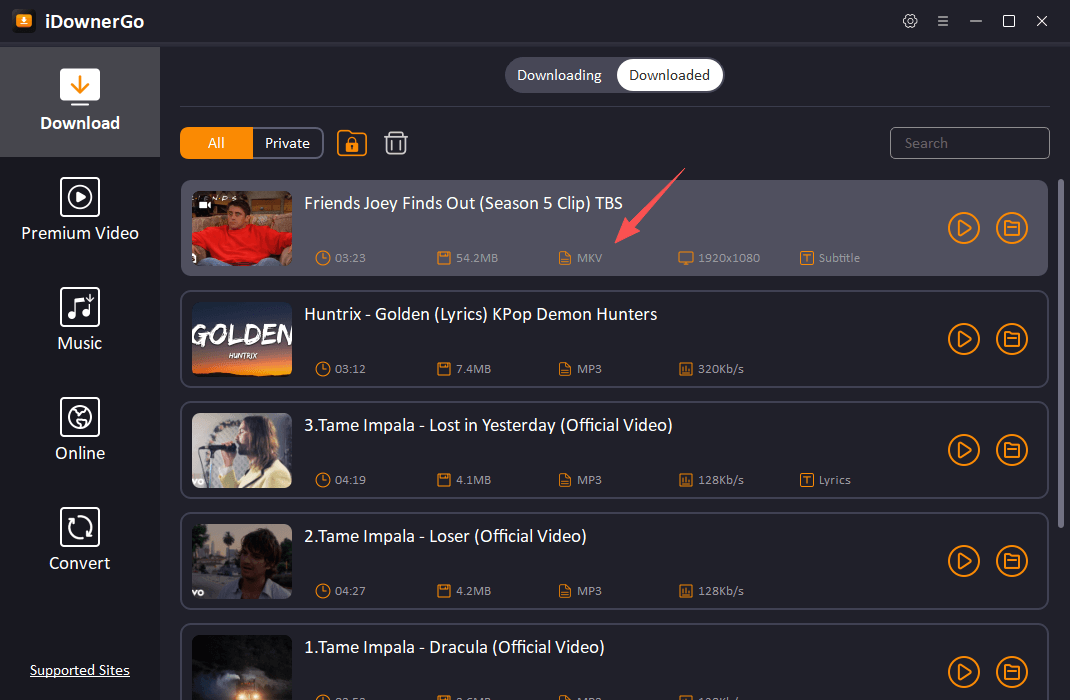Open the Premium Video section
Viewport: 1070px width, 700px height.
[80, 211]
